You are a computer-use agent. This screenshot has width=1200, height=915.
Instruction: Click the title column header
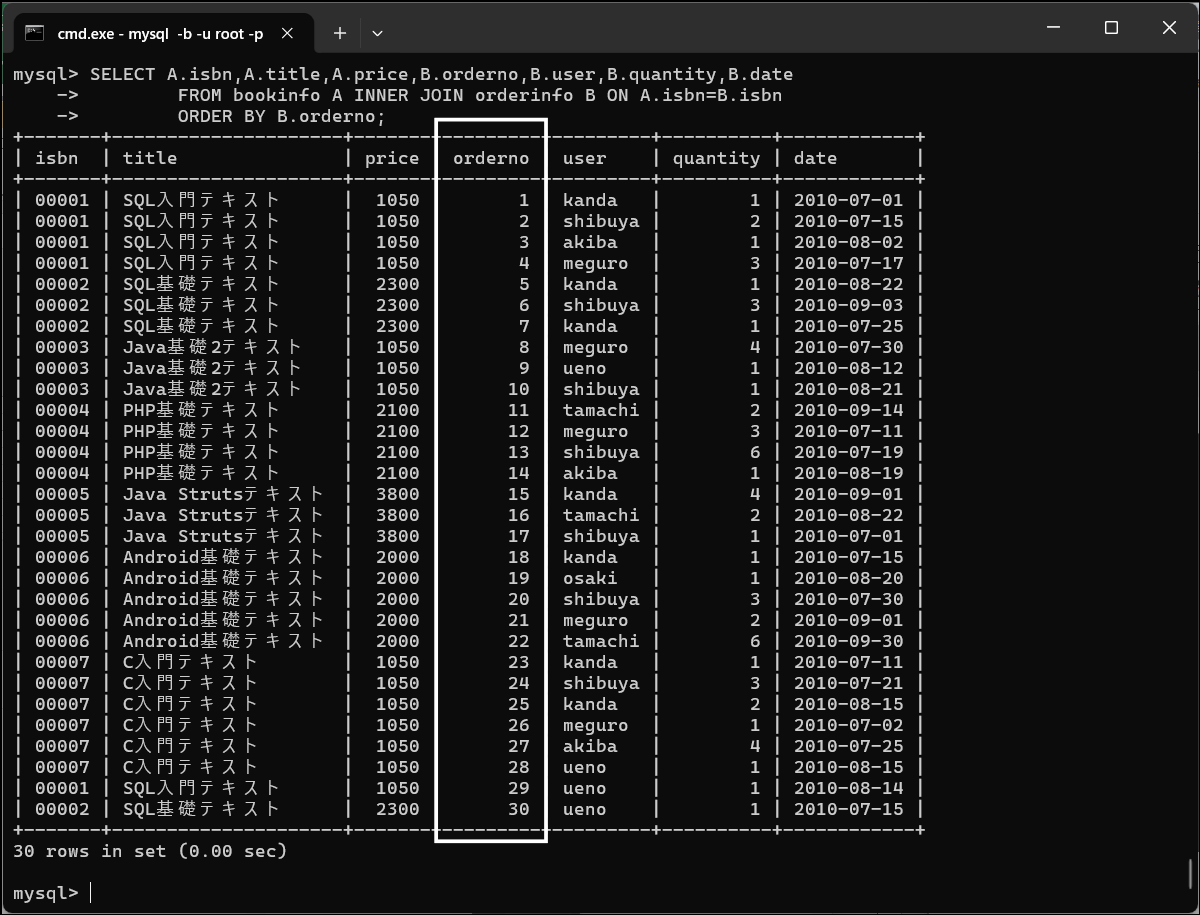pyautogui.click(x=150, y=158)
